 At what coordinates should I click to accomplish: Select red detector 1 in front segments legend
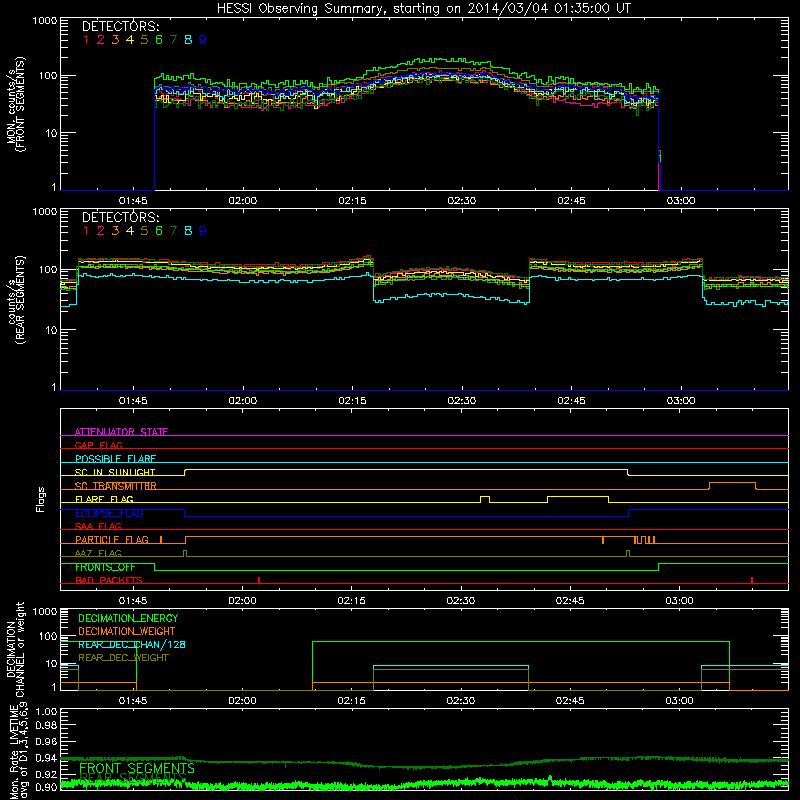coord(86,40)
